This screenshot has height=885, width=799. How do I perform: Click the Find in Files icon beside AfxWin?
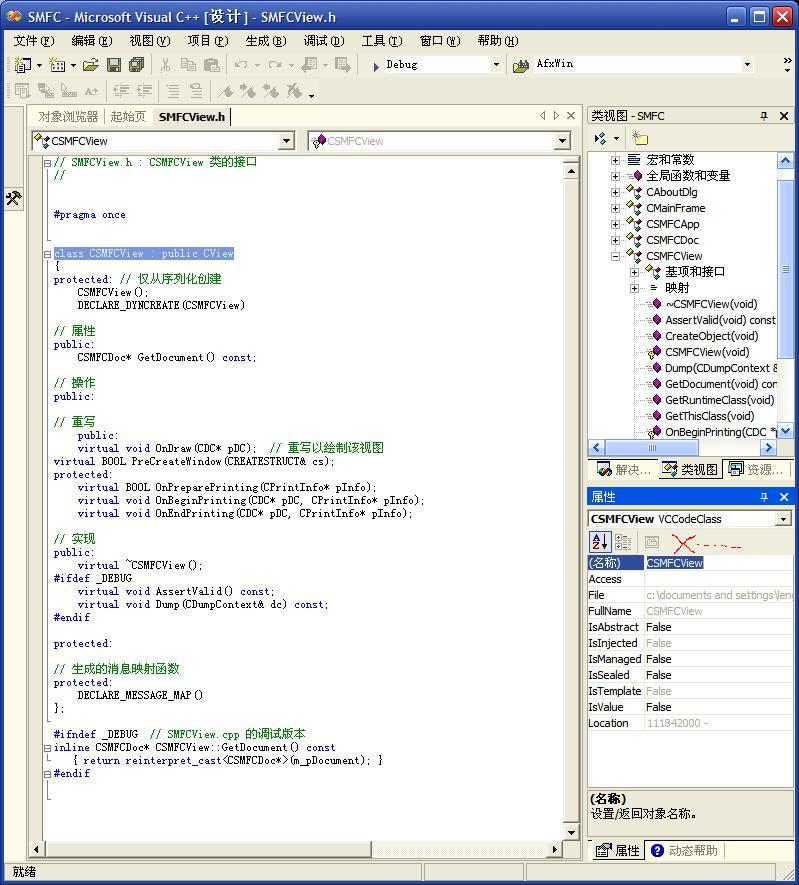pos(520,66)
